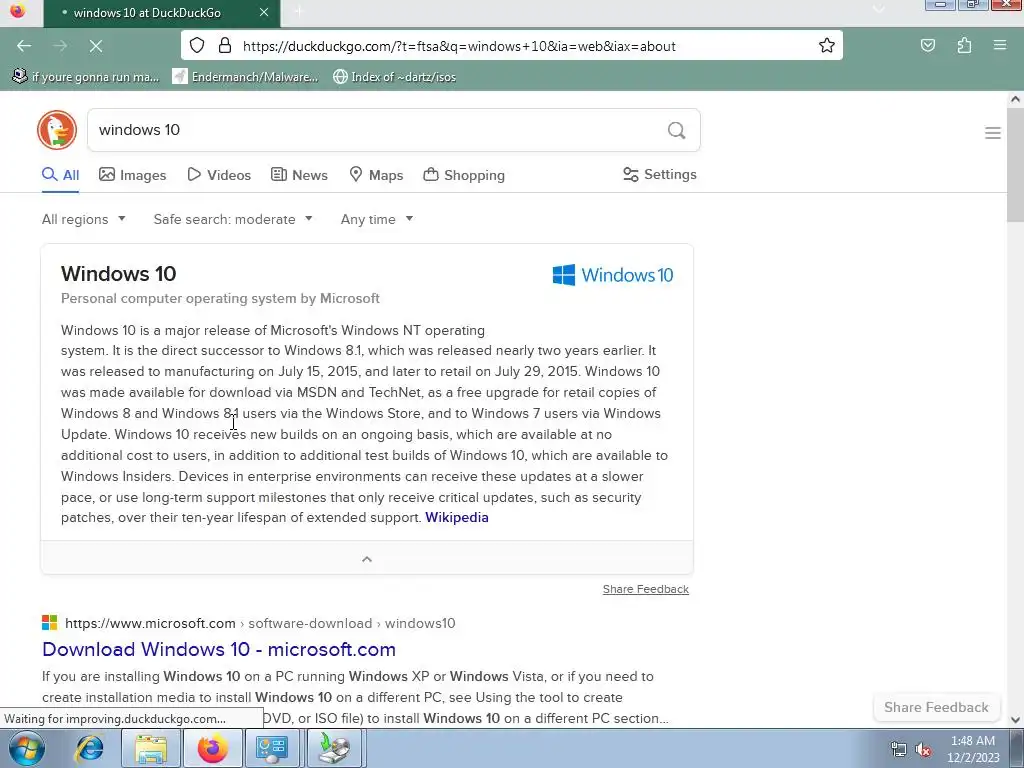The height and width of the screenshot is (768, 1024).
Task: Expand the All regions dropdown
Action: [84, 219]
